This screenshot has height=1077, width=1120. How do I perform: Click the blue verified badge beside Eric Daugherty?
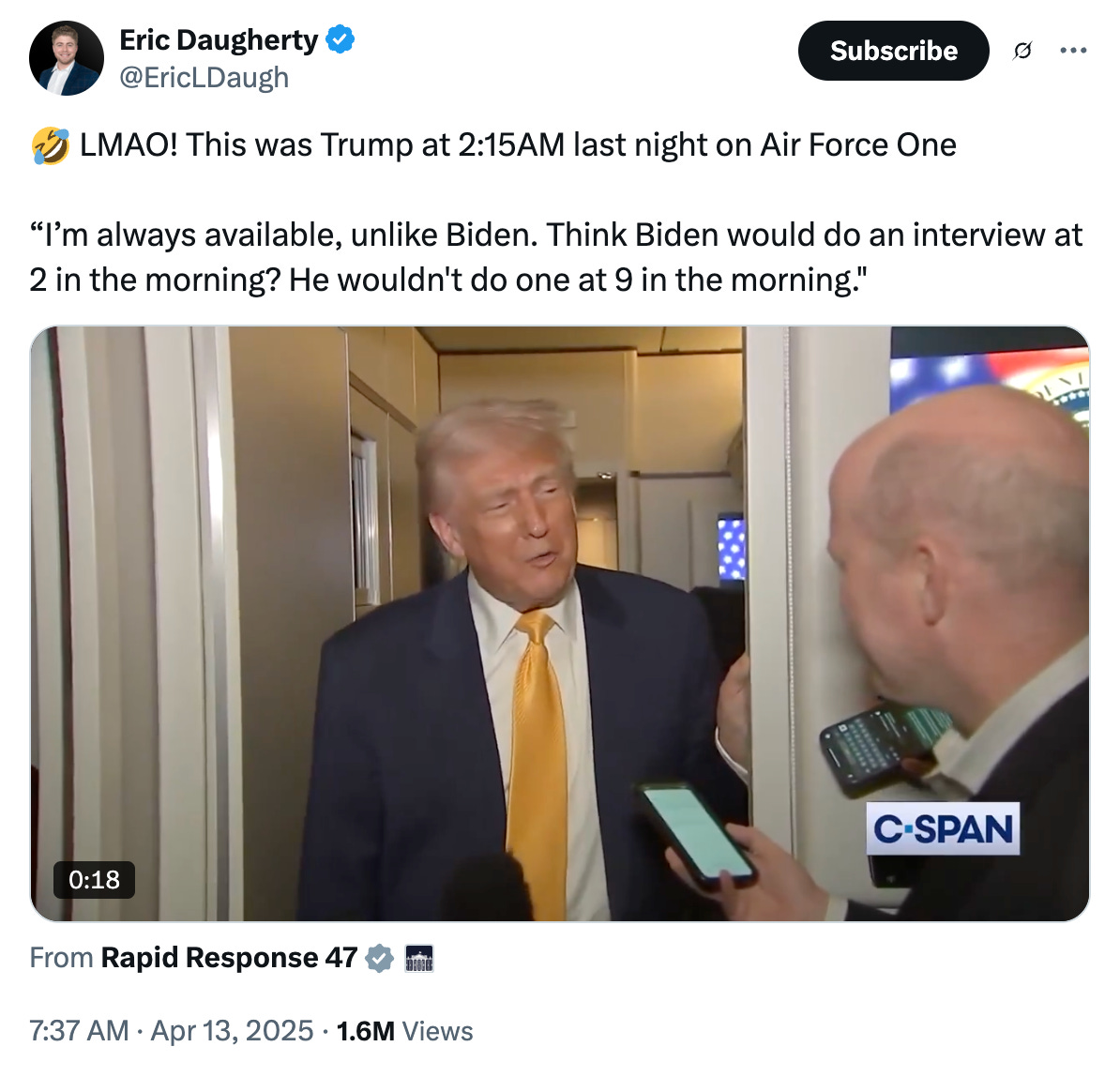[340, 39]
